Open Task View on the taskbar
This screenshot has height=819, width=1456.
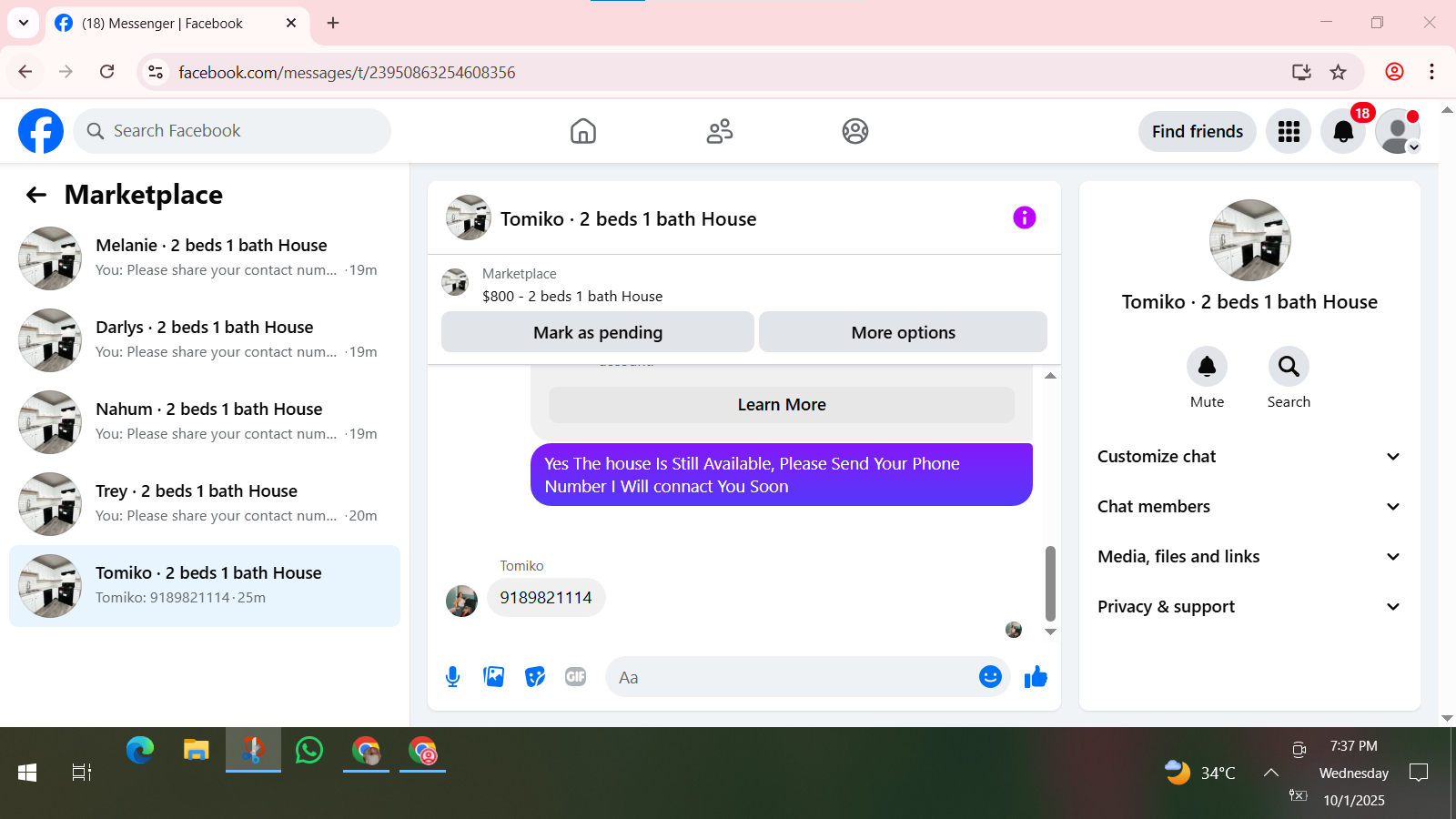pos(82,773)
